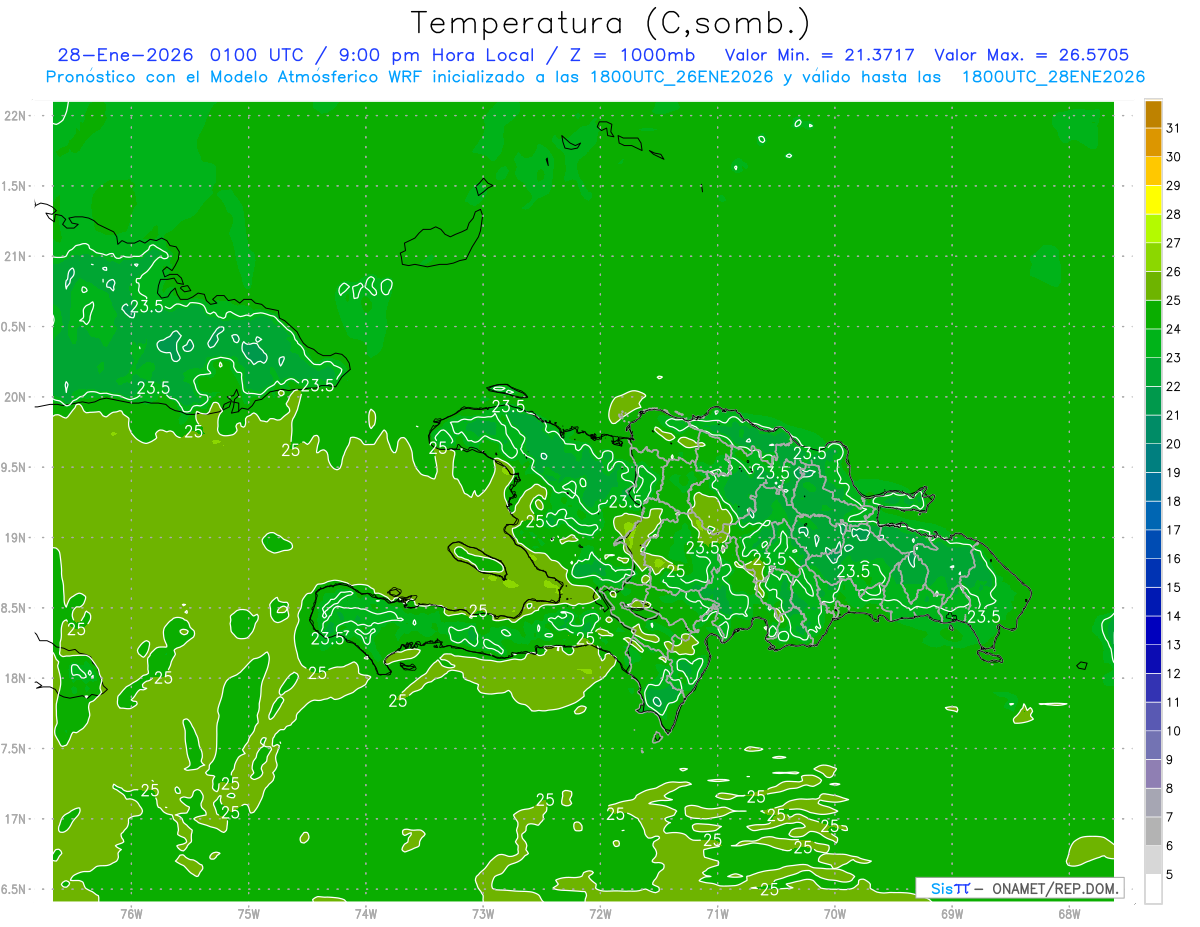Click the legend value '31'
This screenshot has height=927, width=1200.
(1173, 128)
